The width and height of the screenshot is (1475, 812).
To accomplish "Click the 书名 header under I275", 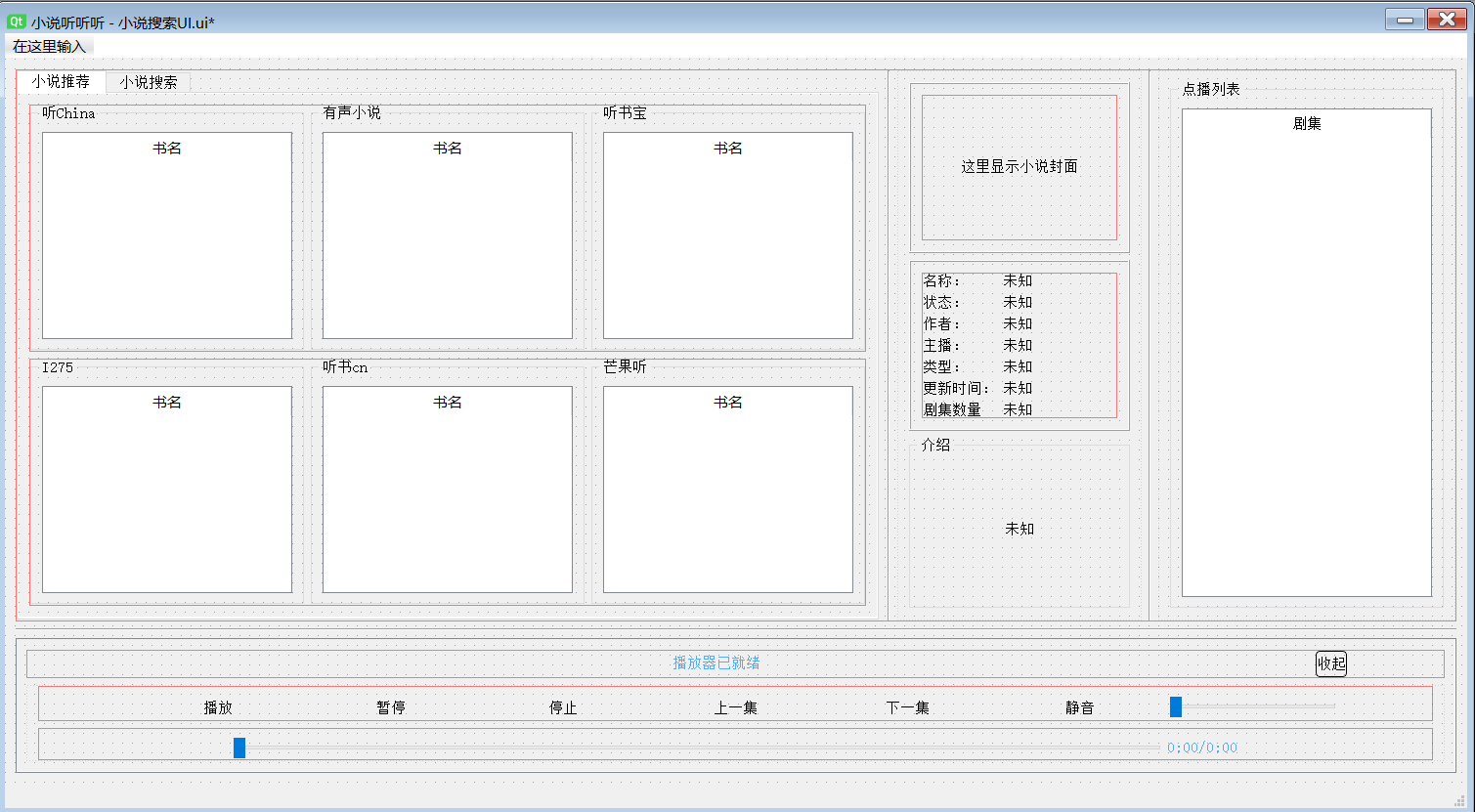I will [x=167, y=403].
